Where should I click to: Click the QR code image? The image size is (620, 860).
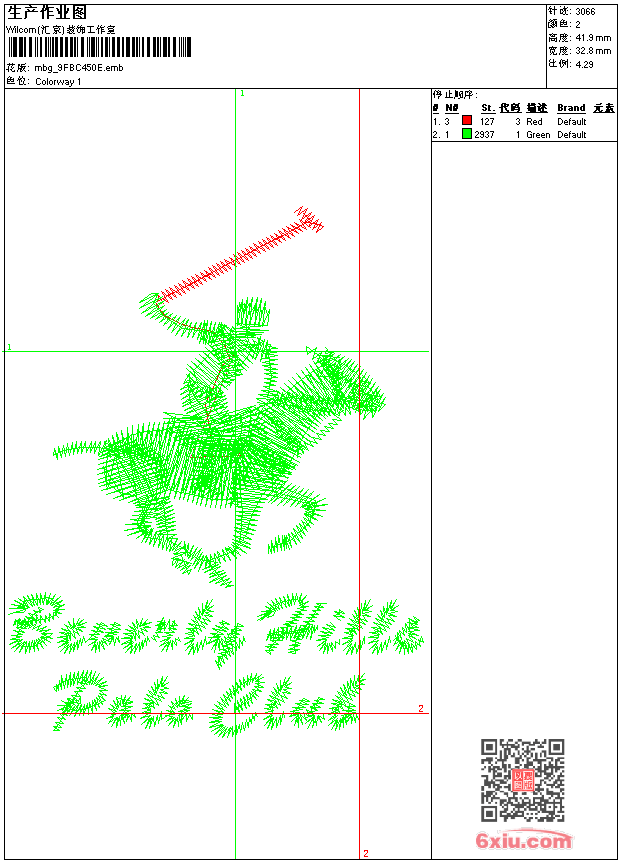tap(522, 780)
